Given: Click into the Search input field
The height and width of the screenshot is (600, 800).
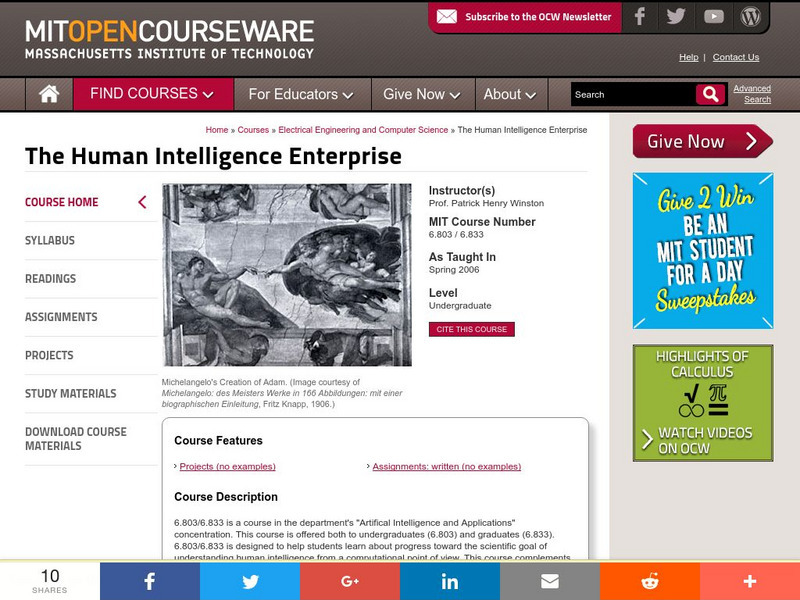Looking at the screenshot, I should pyautogui.click(x=633, y=94).
